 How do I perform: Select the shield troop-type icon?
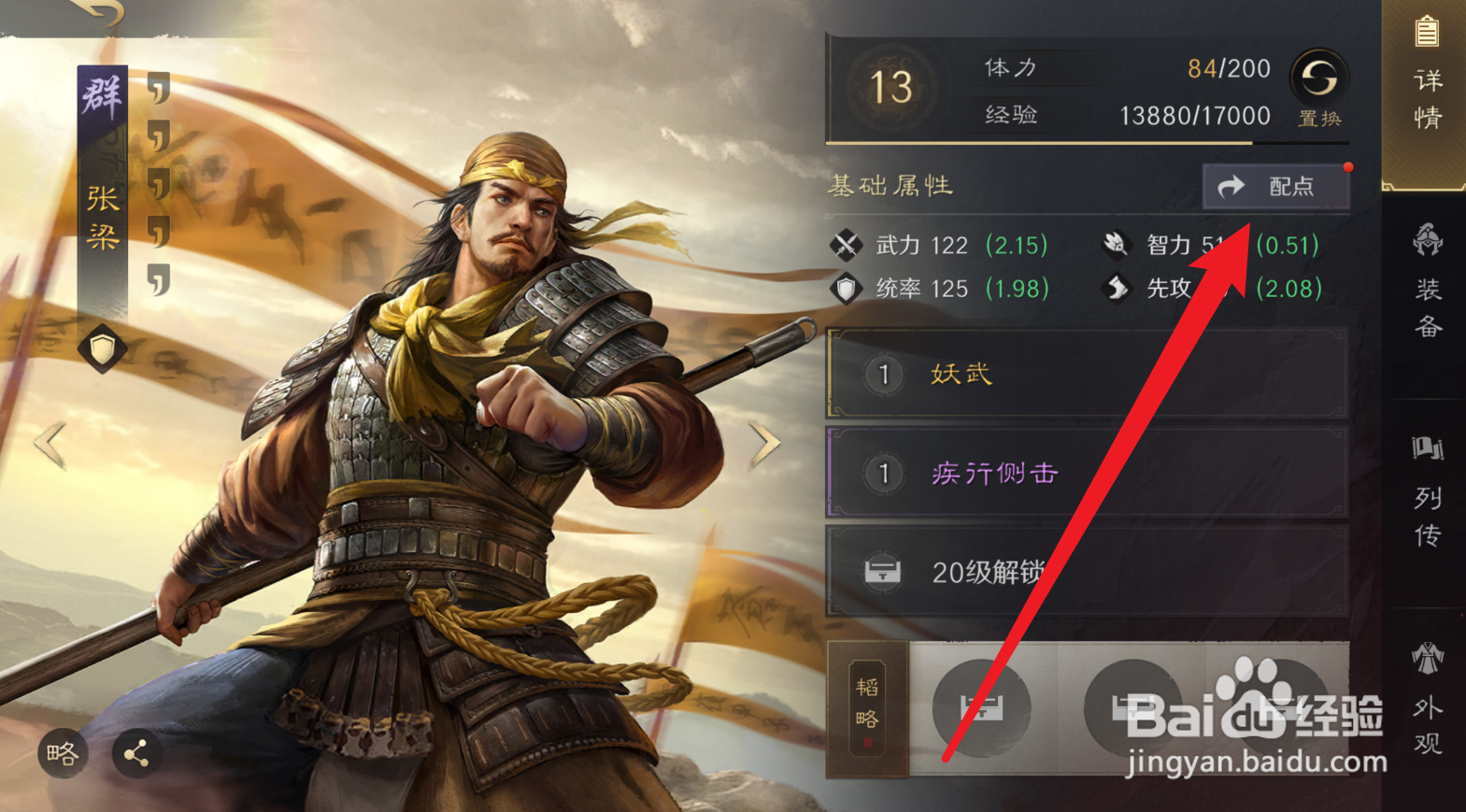coord(102,349)
